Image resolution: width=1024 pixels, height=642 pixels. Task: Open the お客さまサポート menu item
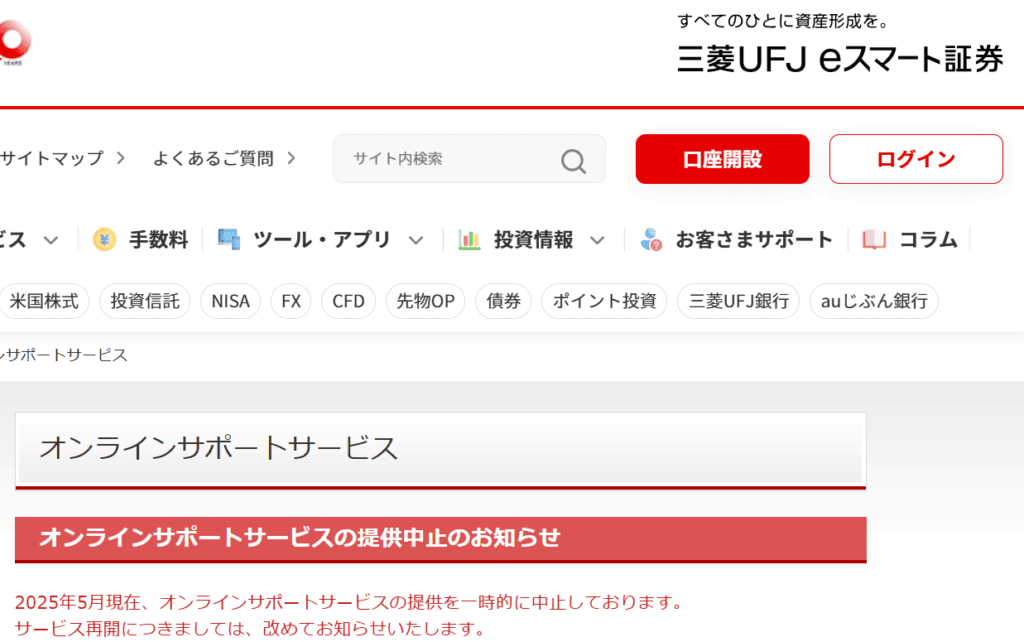[753, 240]
